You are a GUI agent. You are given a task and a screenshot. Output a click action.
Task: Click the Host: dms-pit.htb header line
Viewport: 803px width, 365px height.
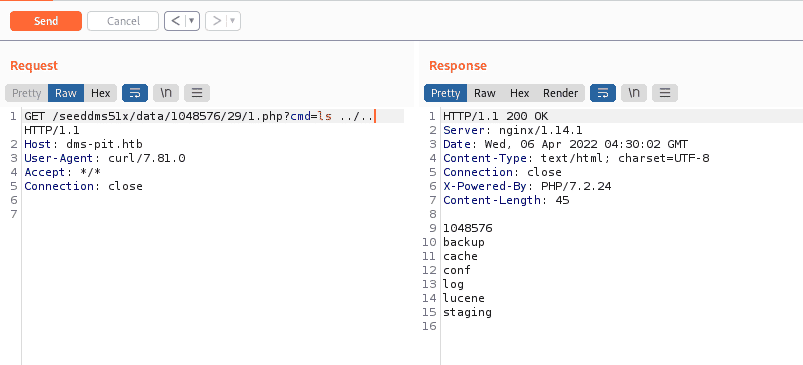pos(83,144)
